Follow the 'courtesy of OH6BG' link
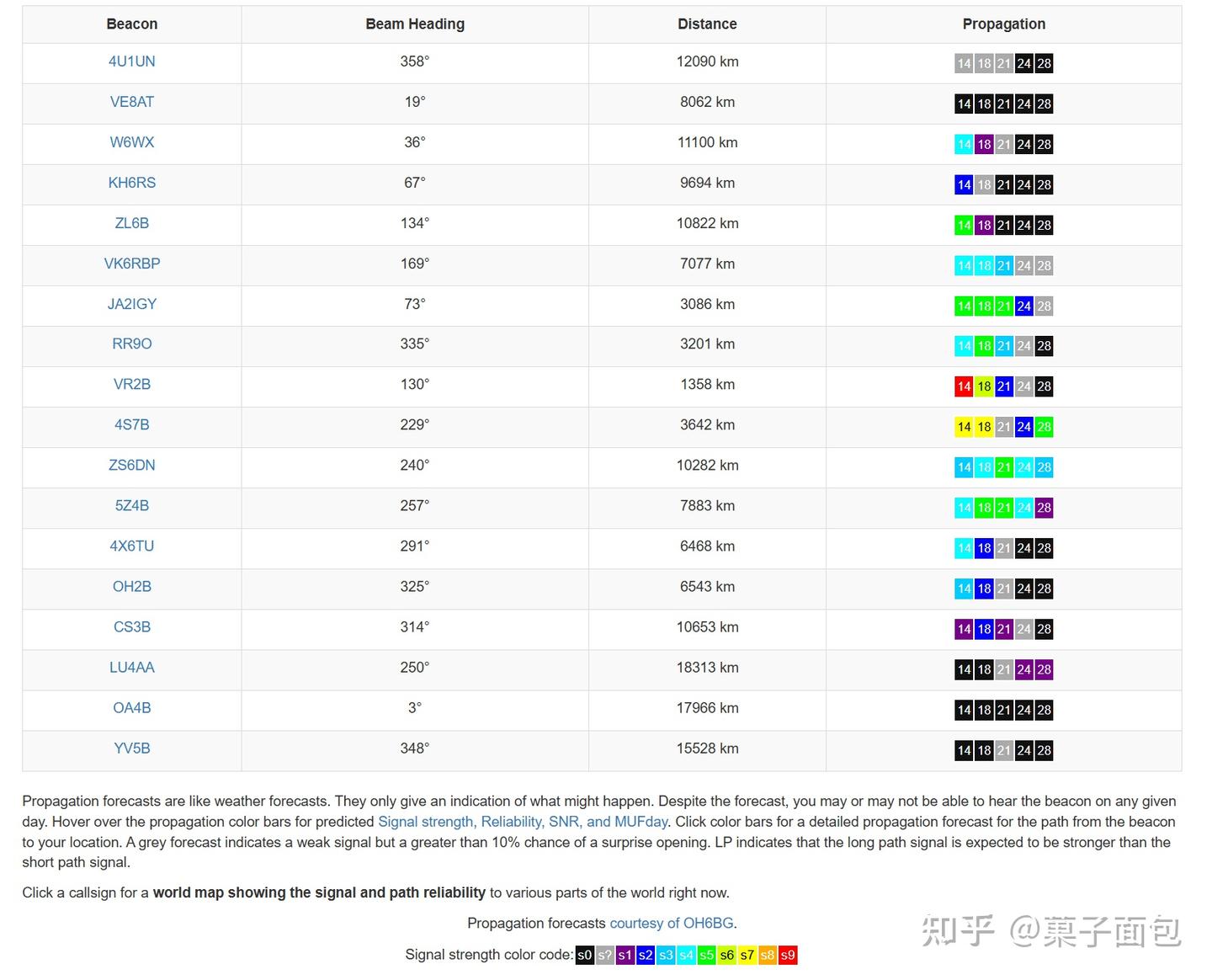Screen dimensions: 1212x980 (671, 923)
